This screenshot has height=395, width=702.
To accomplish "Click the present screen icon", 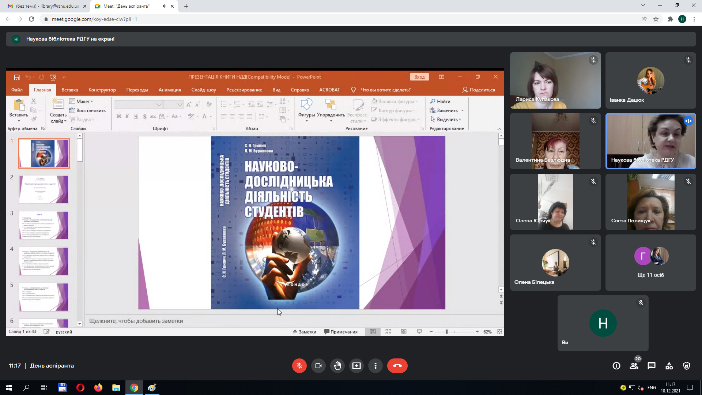I will 356,366.
